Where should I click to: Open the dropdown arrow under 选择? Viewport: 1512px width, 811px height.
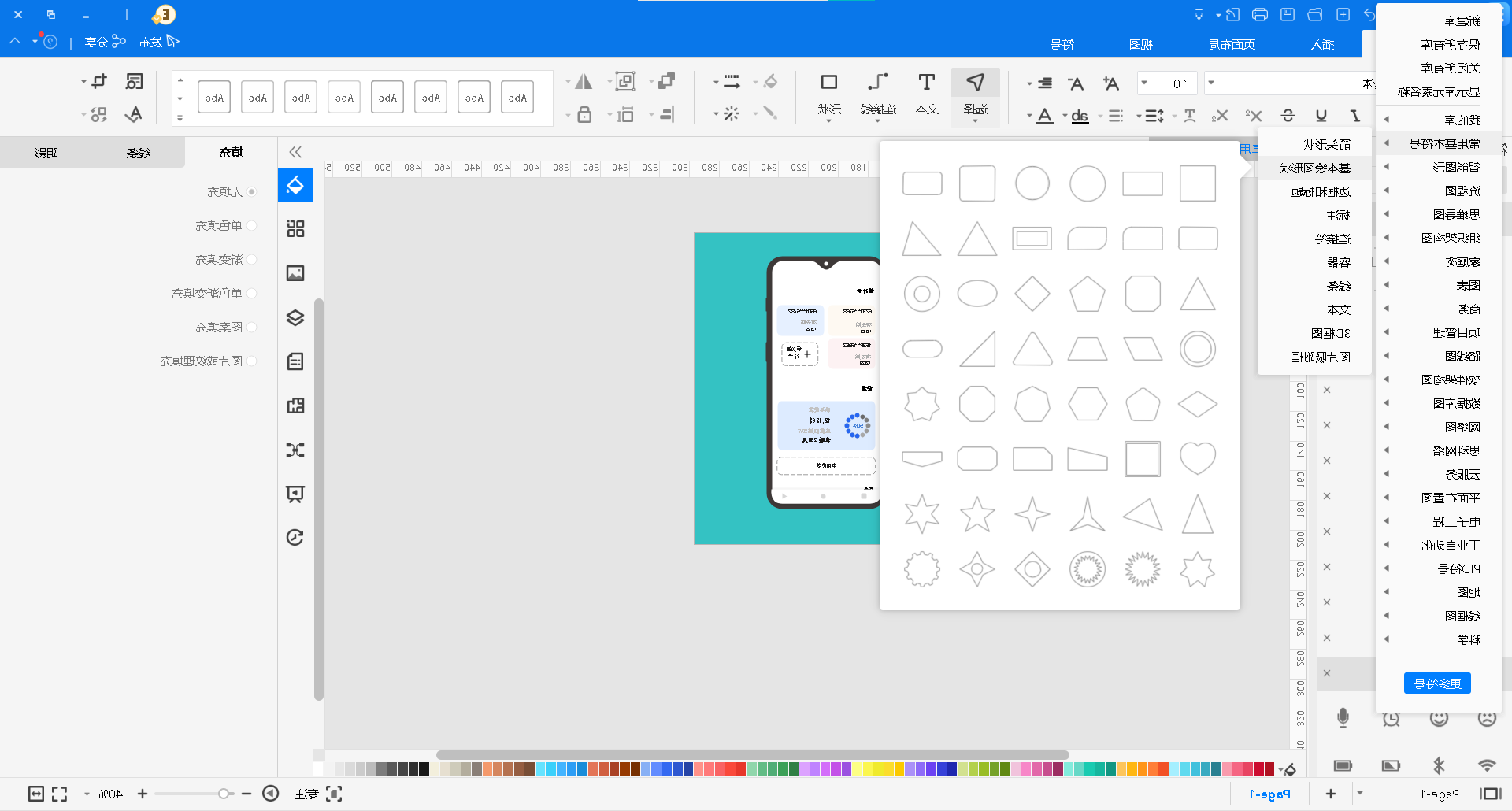point(976,121)
